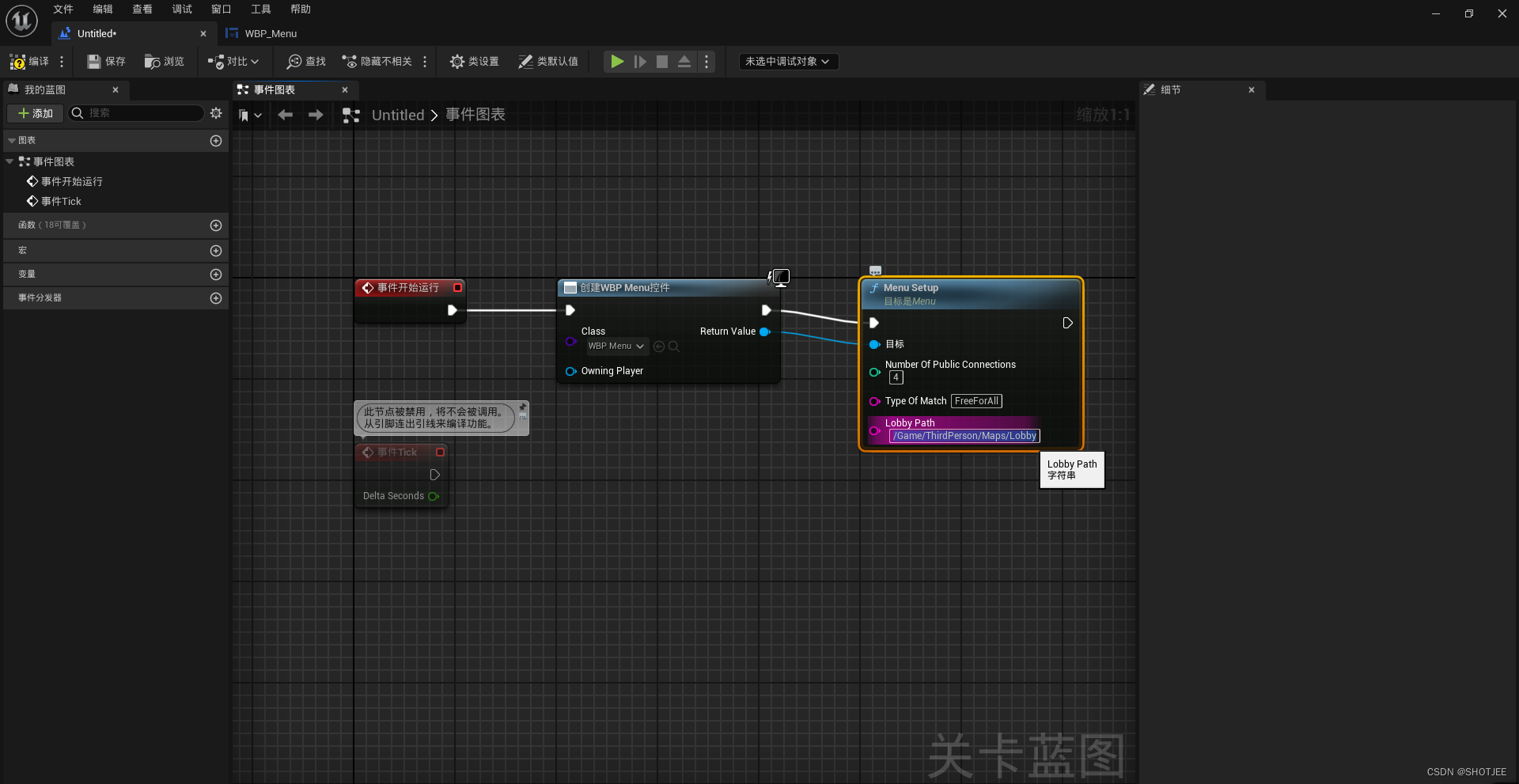Open the 未选中调试对象 debug object dropdown
This screenshot has width=1519, height=784.
(788, 61)
